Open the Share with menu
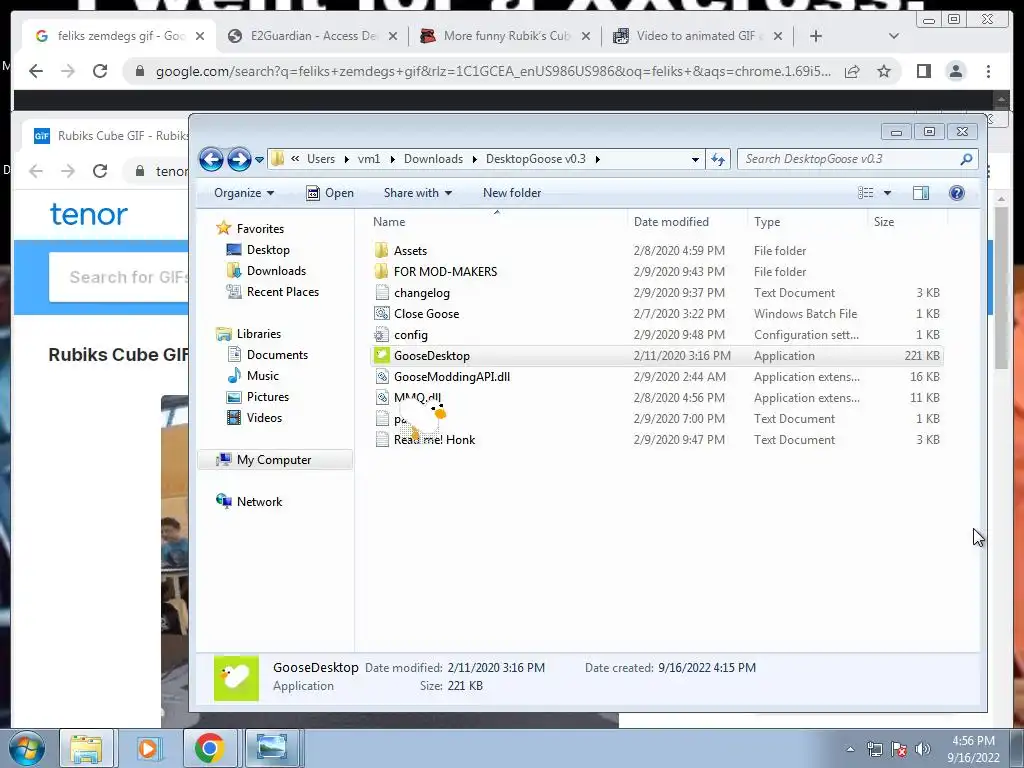 pos(417,193)
